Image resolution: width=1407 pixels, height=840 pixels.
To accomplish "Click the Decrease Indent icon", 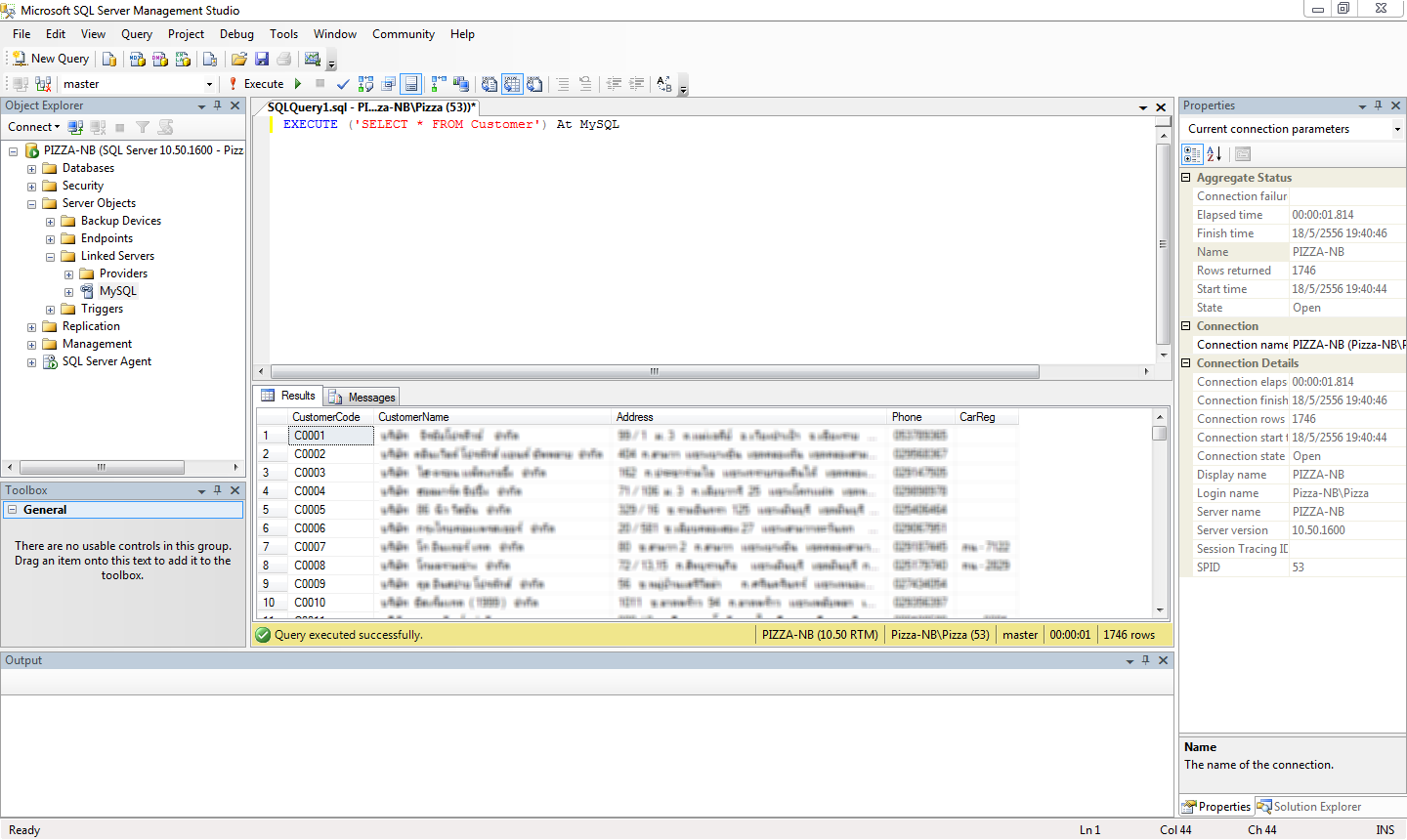I will (x=614, y=84).
